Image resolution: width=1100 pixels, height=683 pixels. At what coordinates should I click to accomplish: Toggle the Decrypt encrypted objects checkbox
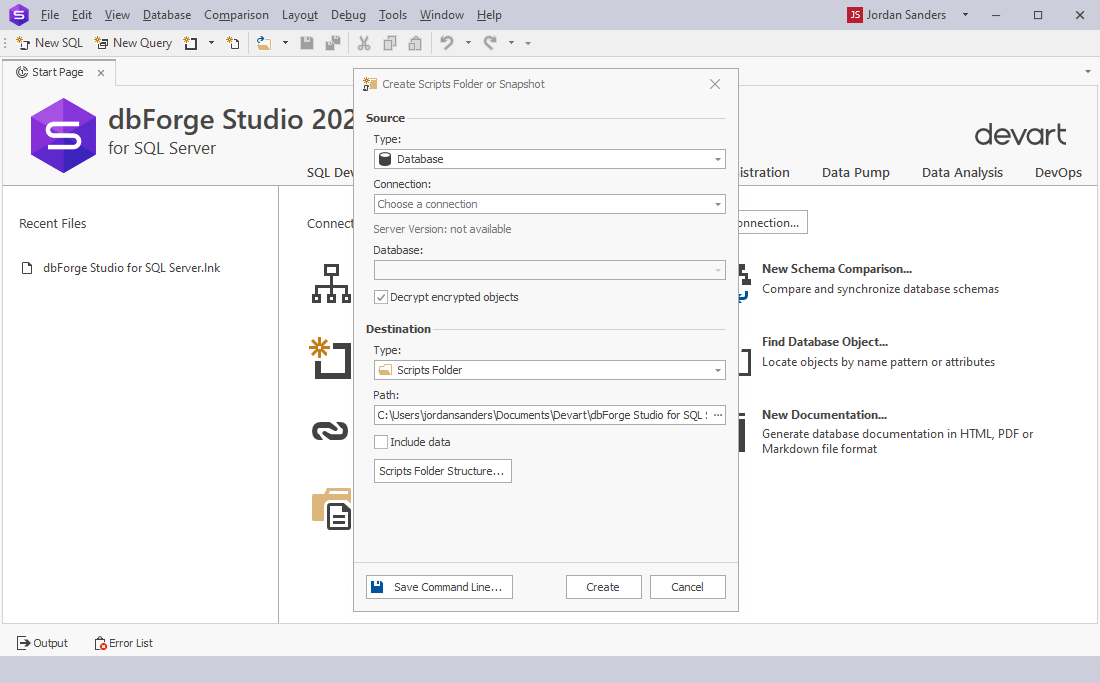(381, 297)
